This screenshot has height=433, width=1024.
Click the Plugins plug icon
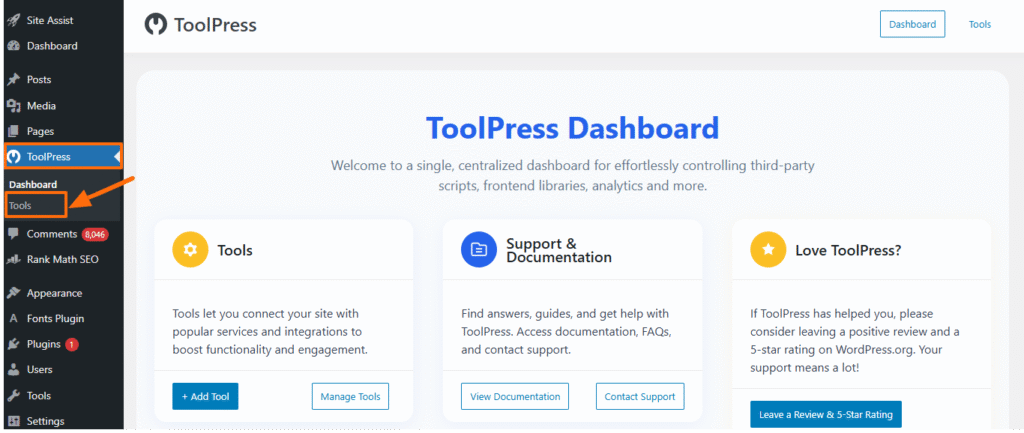(13, 344)
